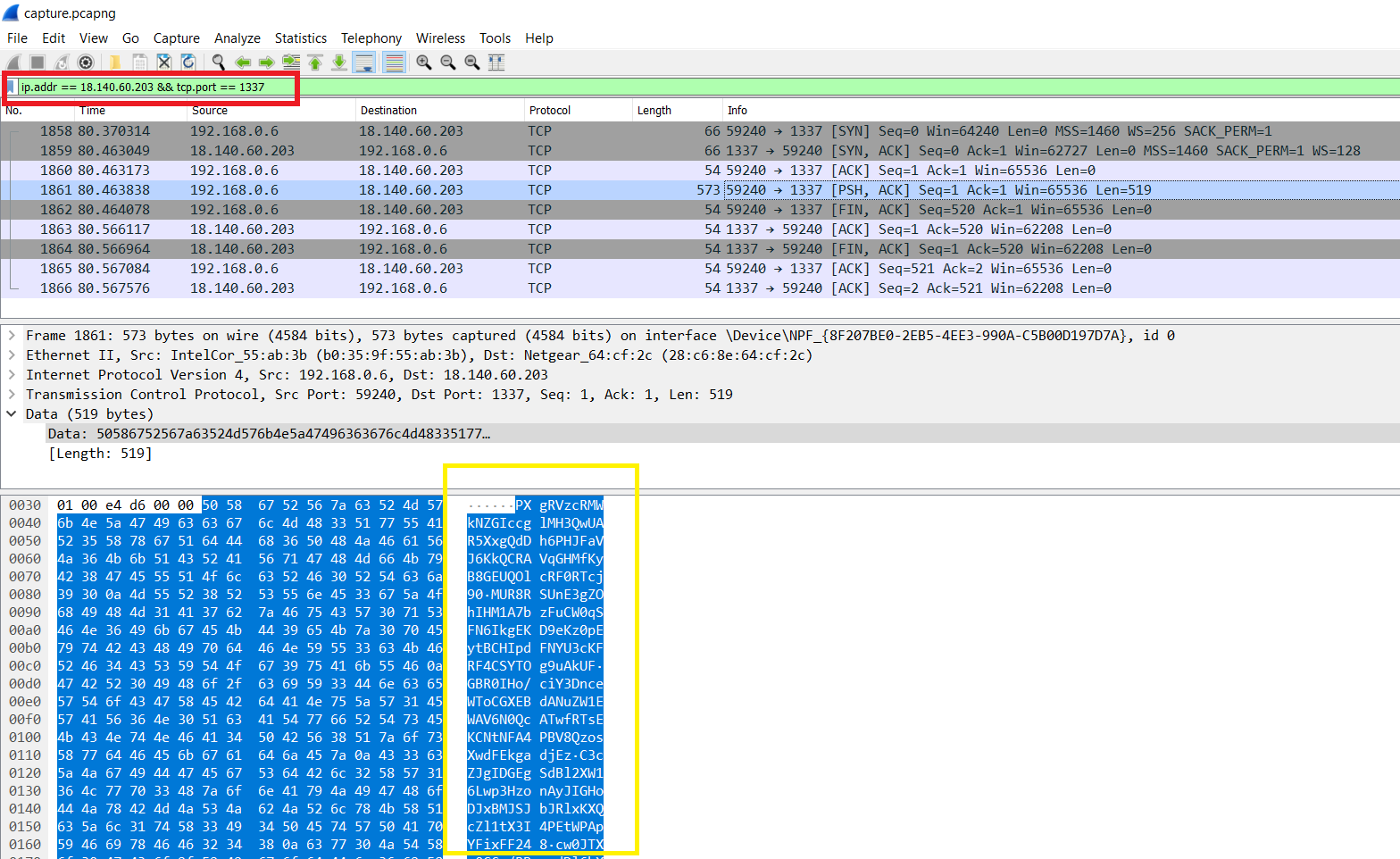Click the display filter bookmark icon
Image resolution: width=1400 pixels, height=859 pixels.
coord(12,87)
